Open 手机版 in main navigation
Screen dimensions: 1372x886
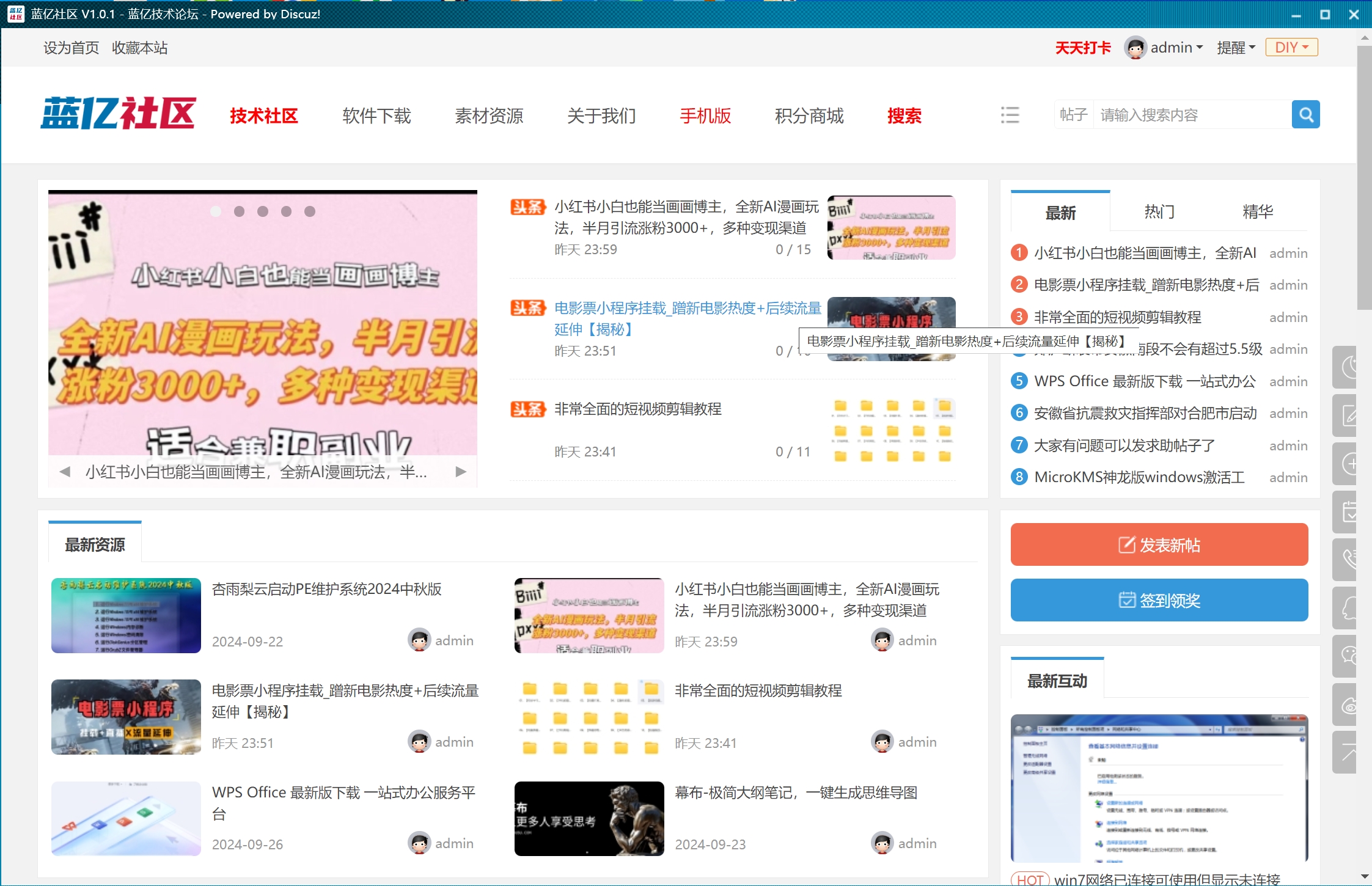pos(705,115)
